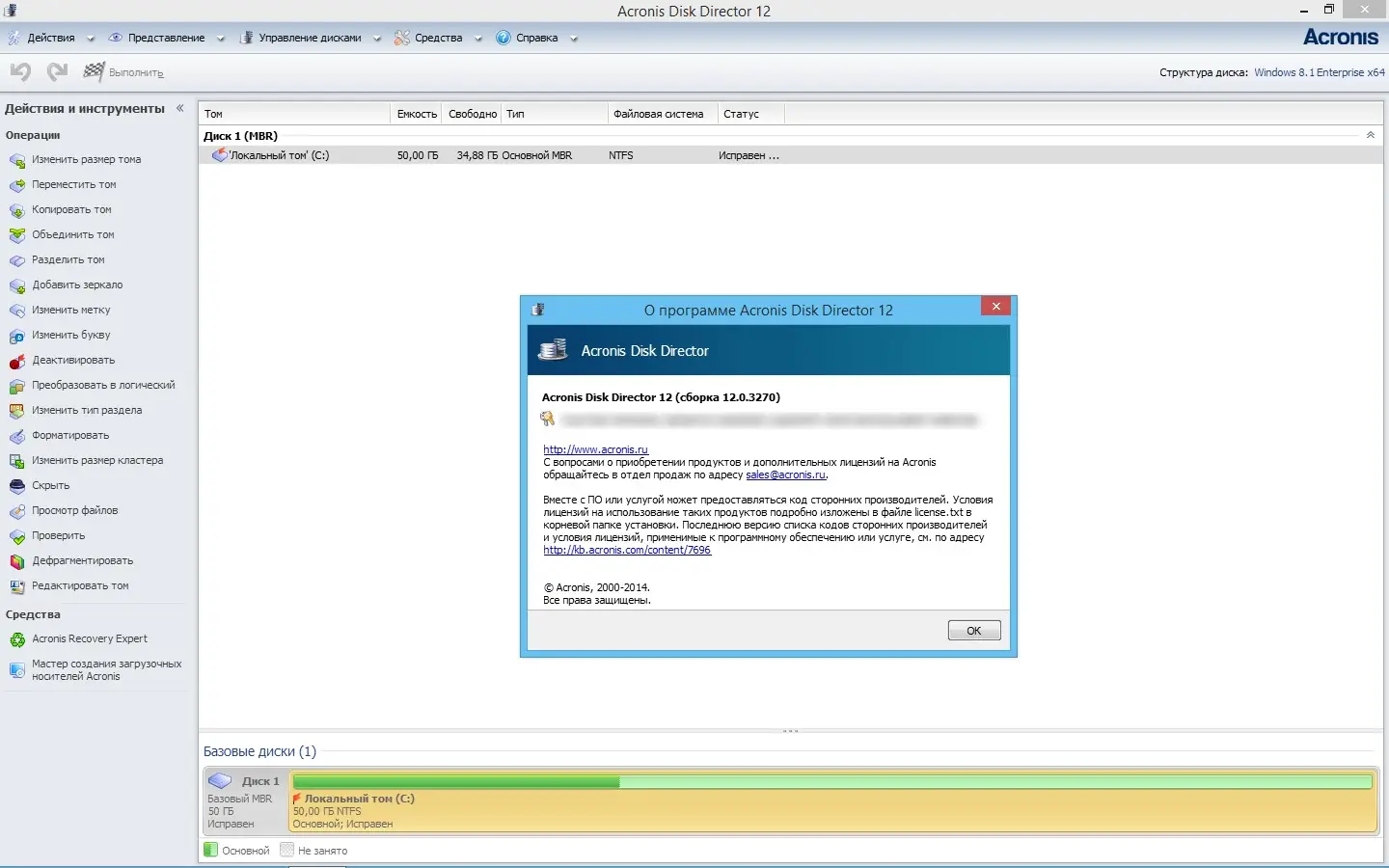Click the key icon beside the blurred license line
1389x868 pixels.
(548, 419)
